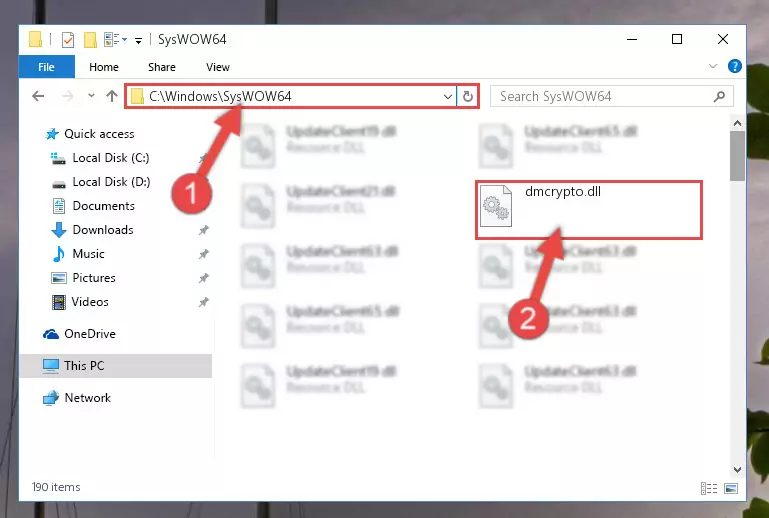Screen dimensions: 769x518
Task: Click the dmcrypto.dll file name
Action: coord(563,192)
